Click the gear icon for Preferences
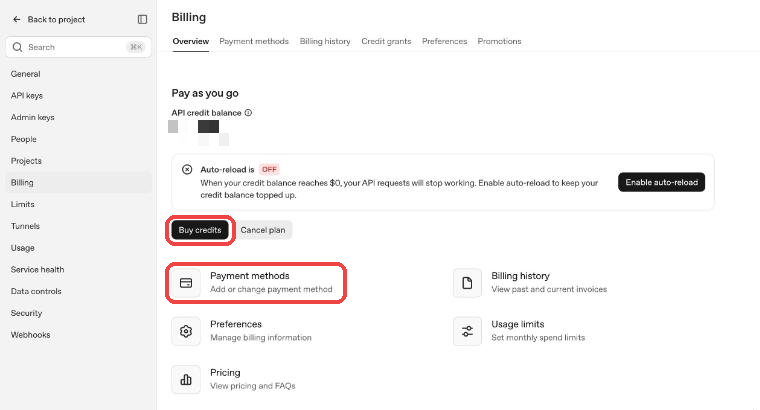760x410 pixels. pos(186,331)
